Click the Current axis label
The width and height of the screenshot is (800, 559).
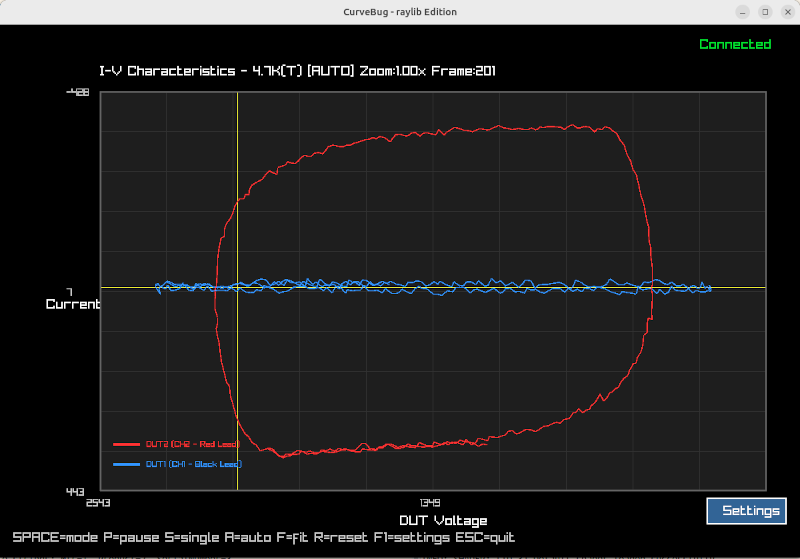tap(73, 304)
